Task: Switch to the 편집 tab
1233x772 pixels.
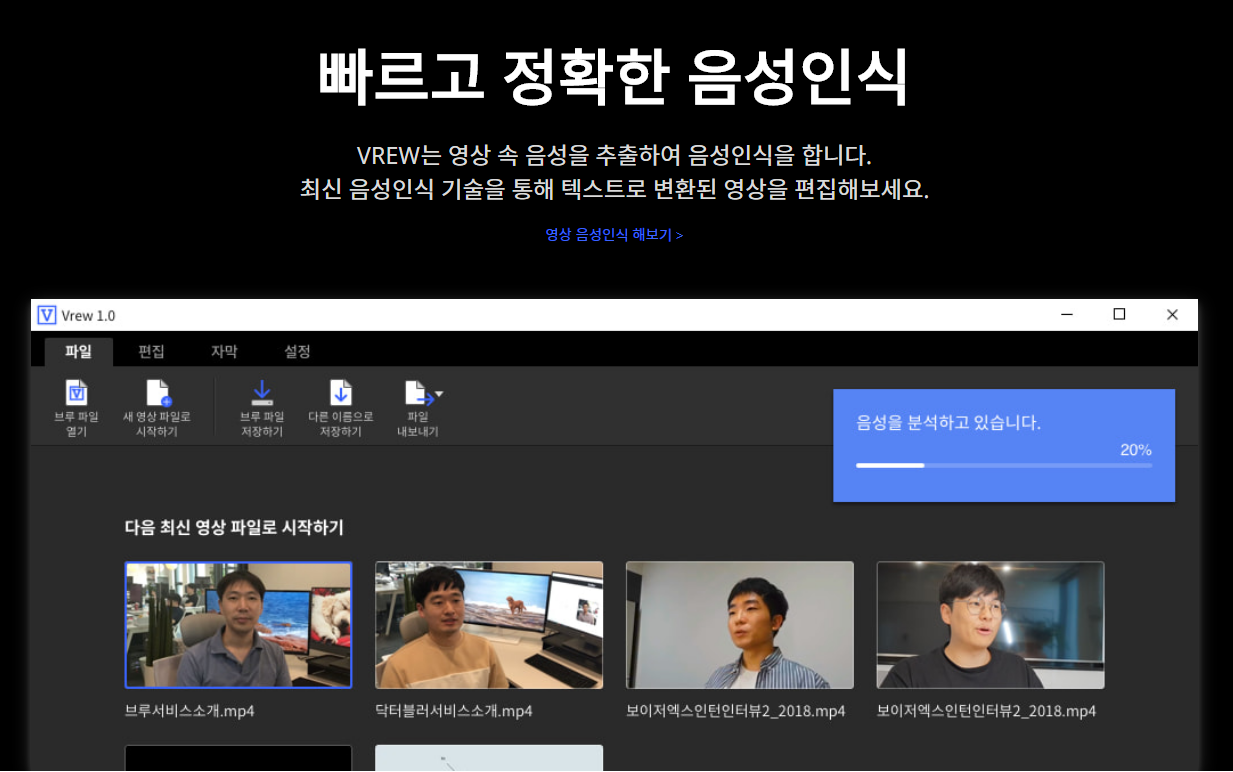Action: click(x=151, y=352)
